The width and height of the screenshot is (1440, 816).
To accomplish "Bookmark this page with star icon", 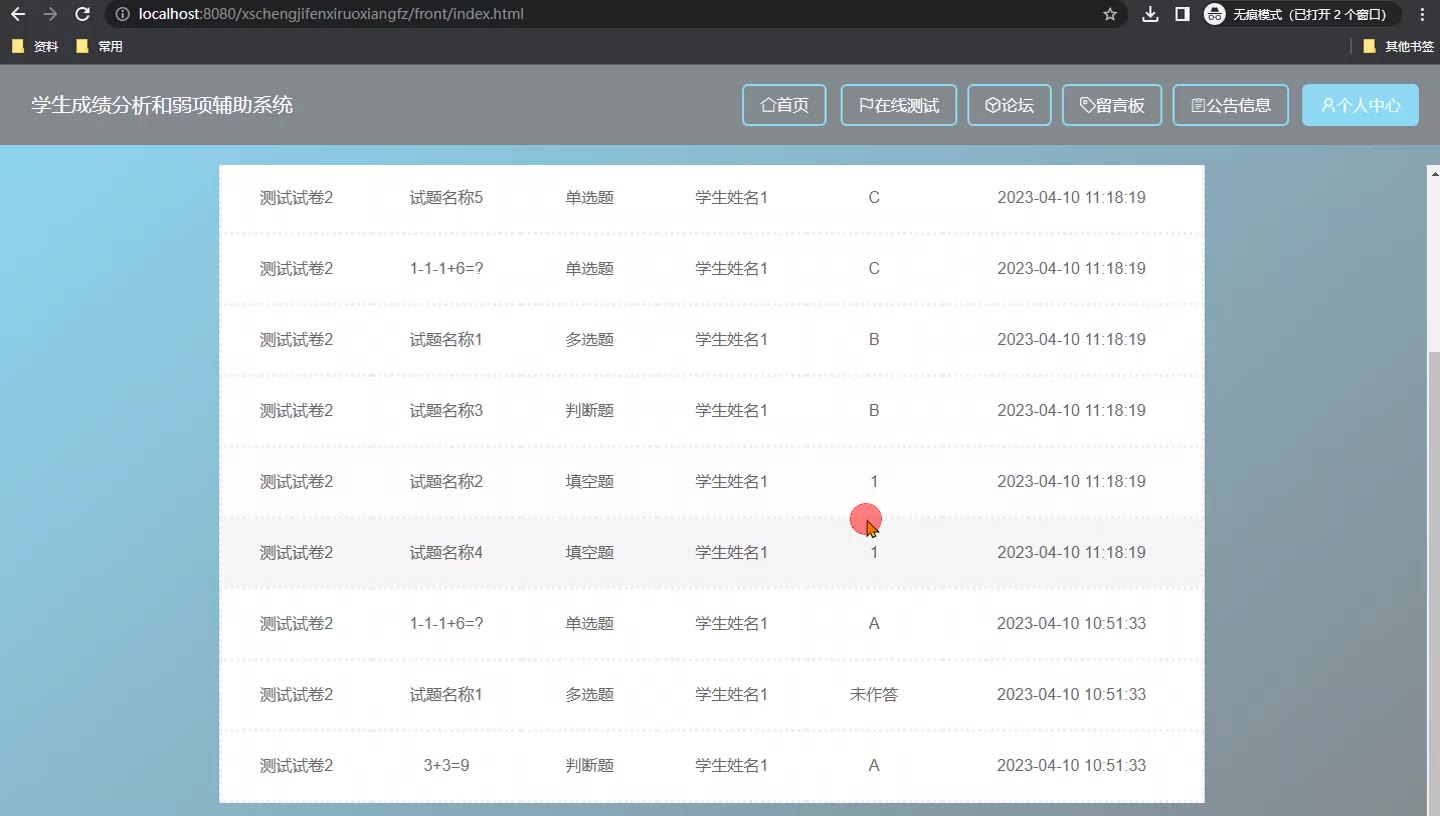I will [x=1109, y=14].
